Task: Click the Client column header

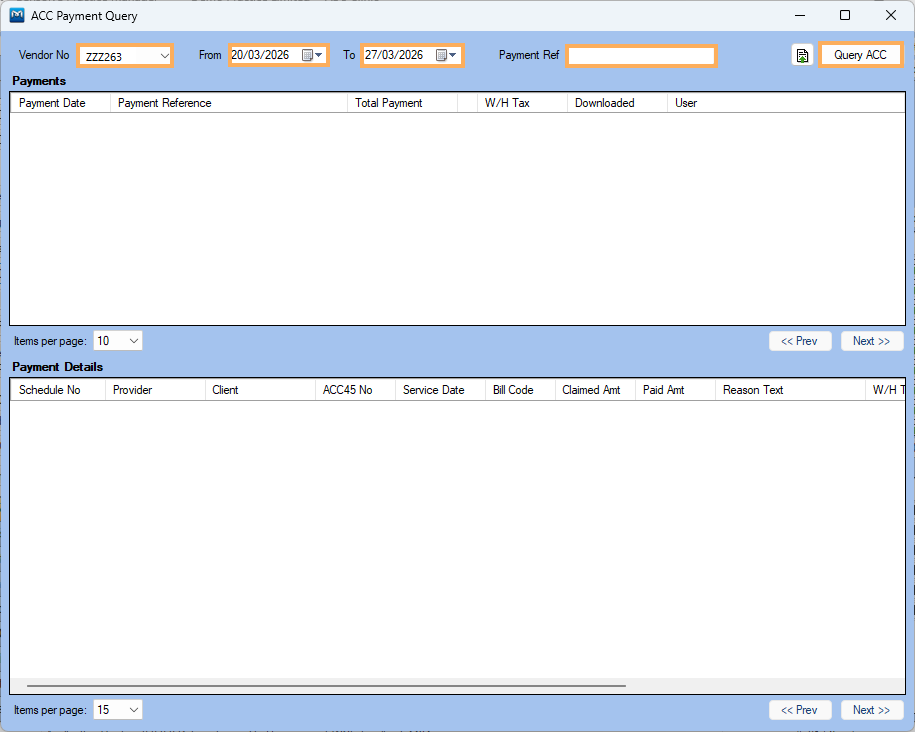Action: pos(260,390)
